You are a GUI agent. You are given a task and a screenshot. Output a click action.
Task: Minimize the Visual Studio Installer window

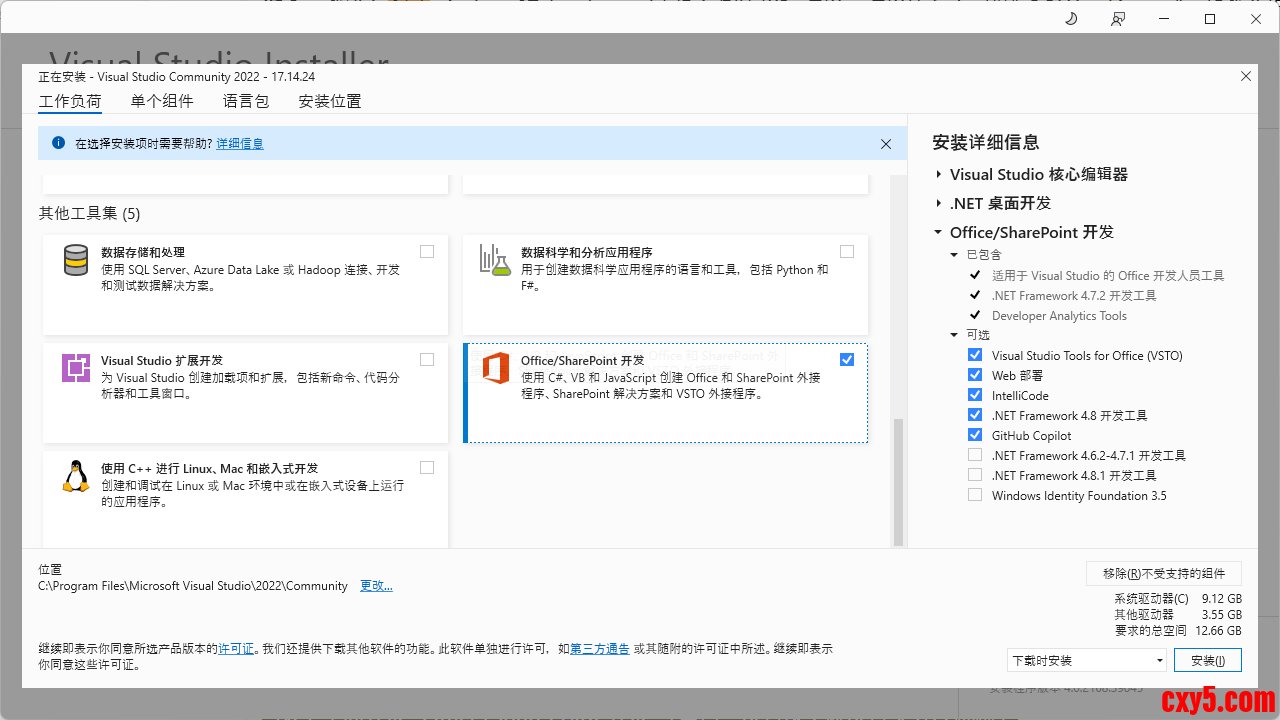[x=1164, y=19]
